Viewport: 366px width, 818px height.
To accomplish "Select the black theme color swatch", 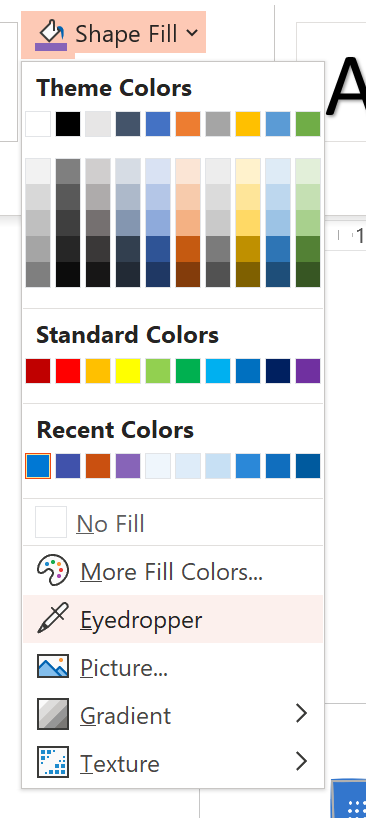I will point(68,124).
